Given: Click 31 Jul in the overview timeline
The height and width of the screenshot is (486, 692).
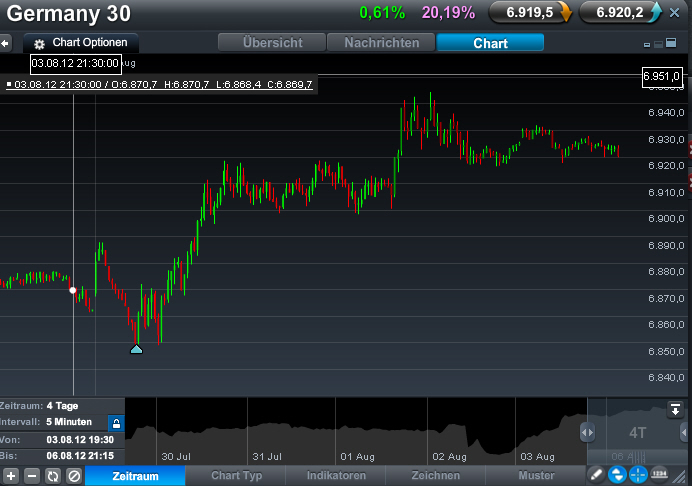Looking at the screenshot, I should pyautogui.click(x=267, y=456).
